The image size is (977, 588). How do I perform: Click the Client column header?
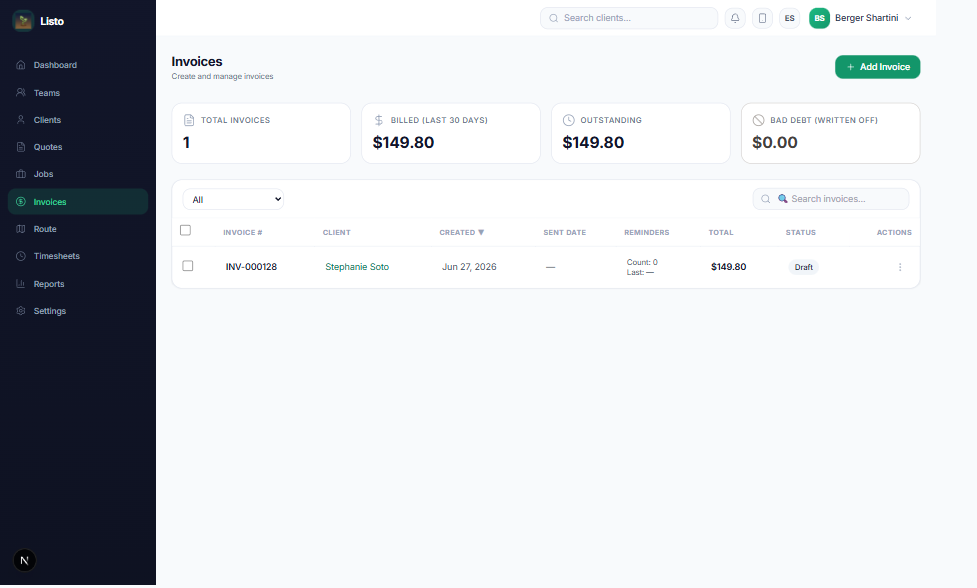pyautogui.click(x=336, y=232)
